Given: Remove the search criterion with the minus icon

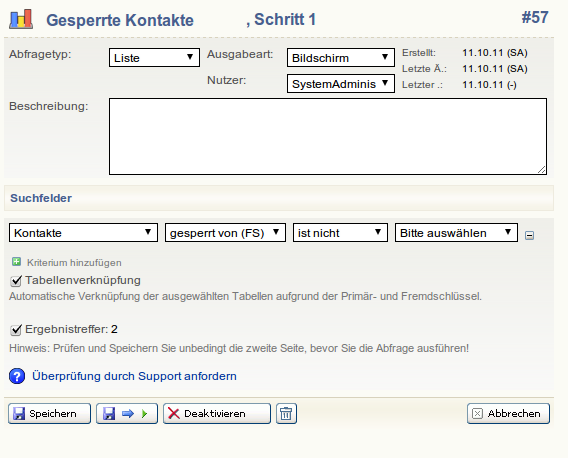Looking at the screenshot, I should pos(529,236).
